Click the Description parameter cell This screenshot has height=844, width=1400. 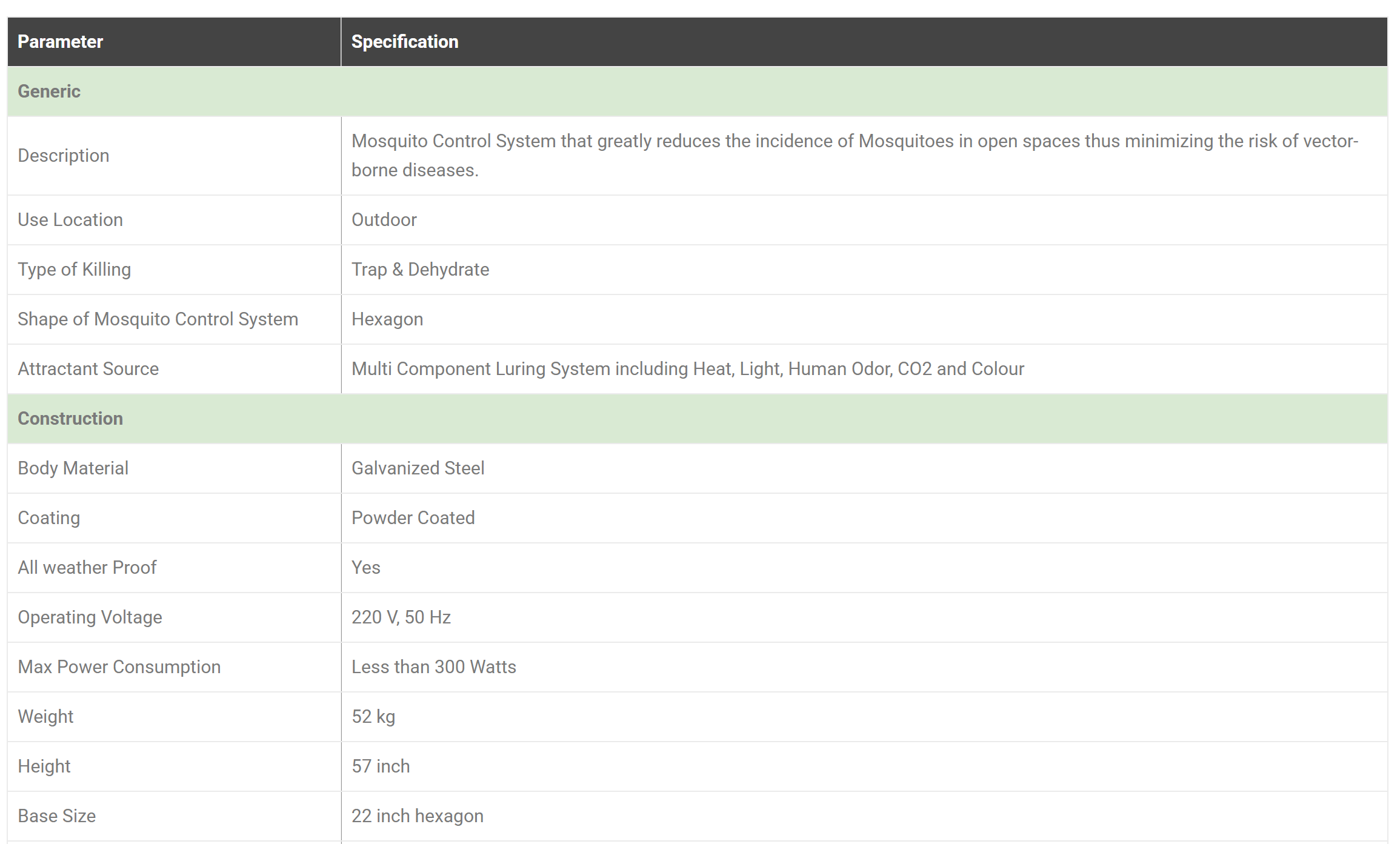point(64,156)
